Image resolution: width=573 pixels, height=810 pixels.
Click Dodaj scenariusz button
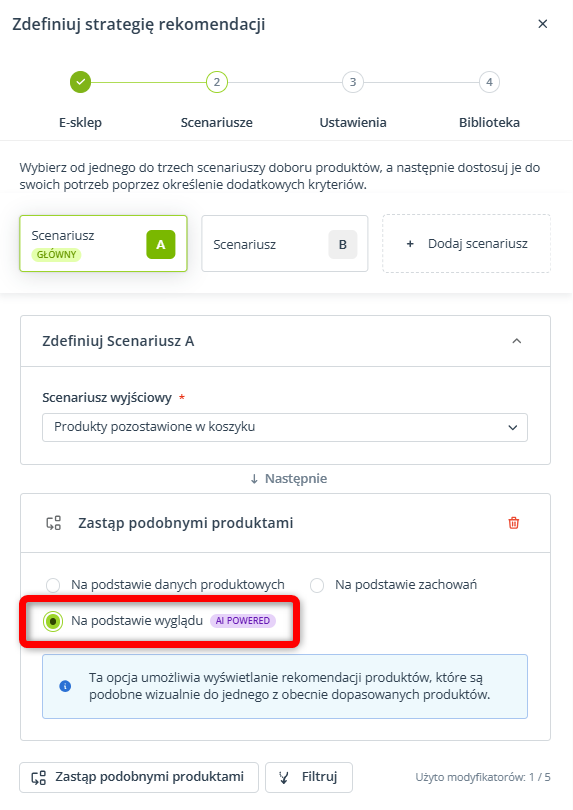tap(467, 244)
